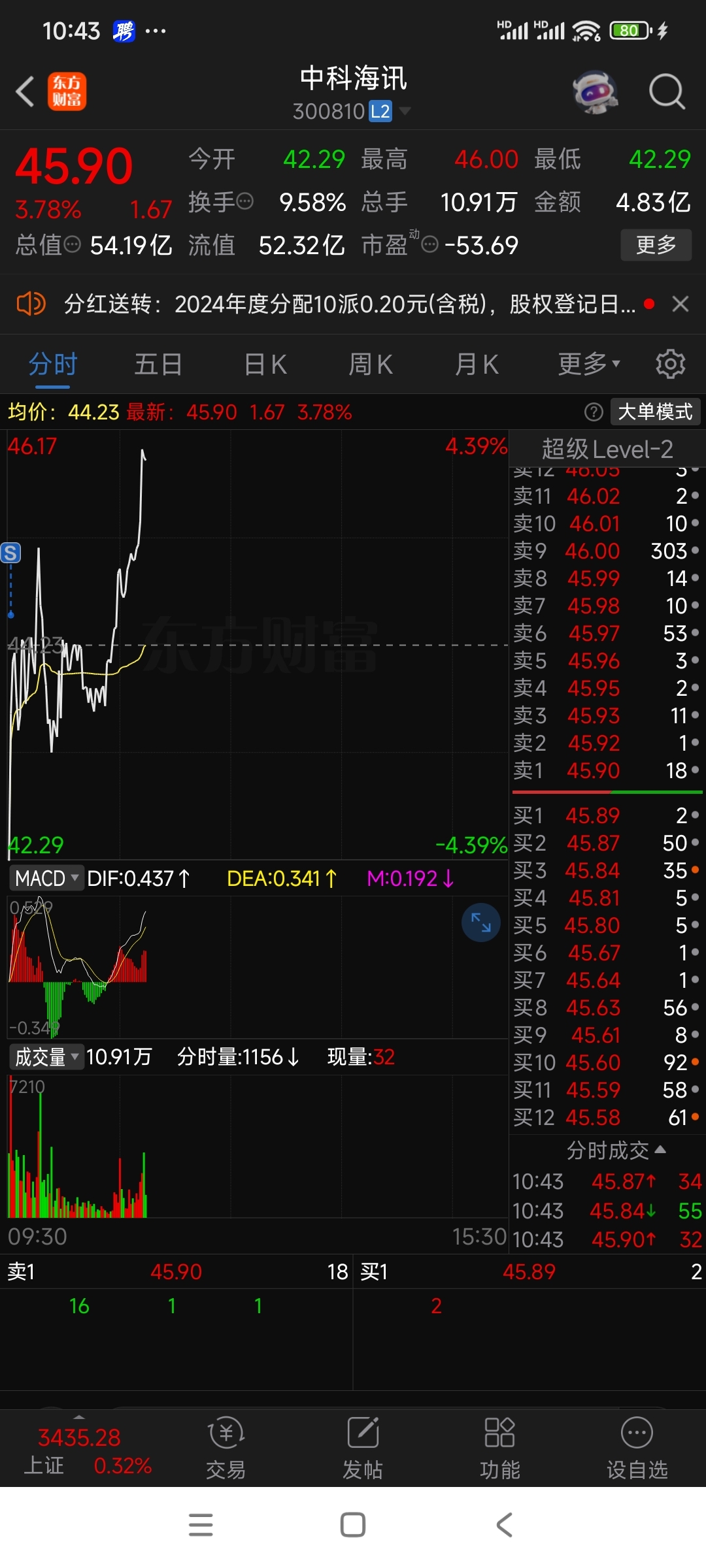The width and height of the screenshot is (706, 1568).
Task: Select the 卖6 45.97 order row
Action: (x=607, y=633)
